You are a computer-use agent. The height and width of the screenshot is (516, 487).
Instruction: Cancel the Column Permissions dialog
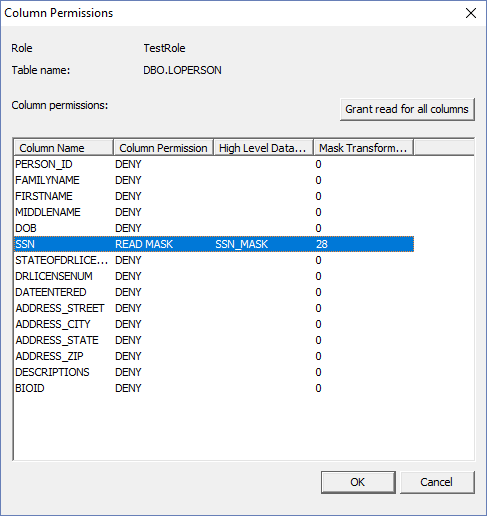pos(437,482)
